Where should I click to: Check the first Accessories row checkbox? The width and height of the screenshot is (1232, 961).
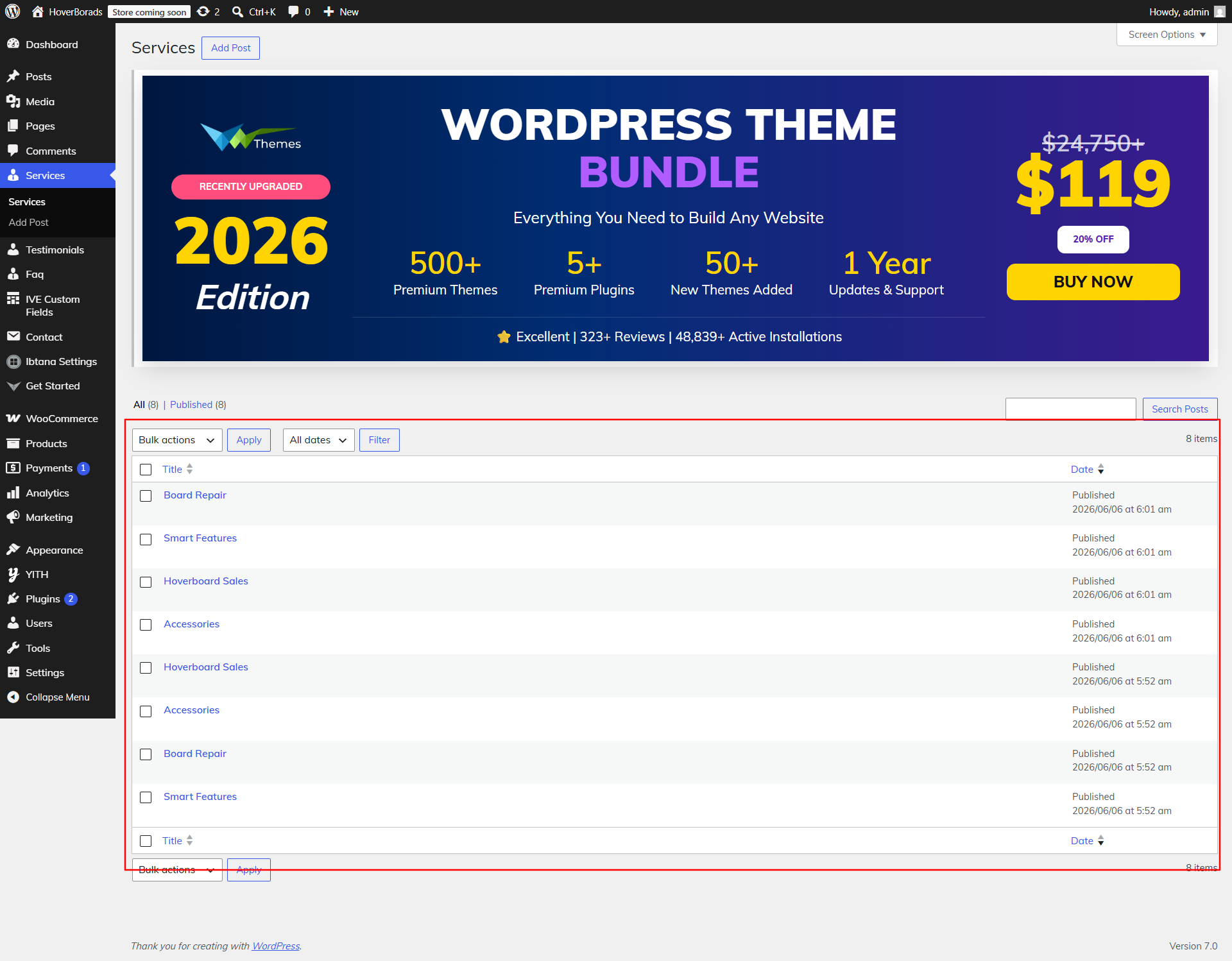pyautogui.click(x=146, y=625)
